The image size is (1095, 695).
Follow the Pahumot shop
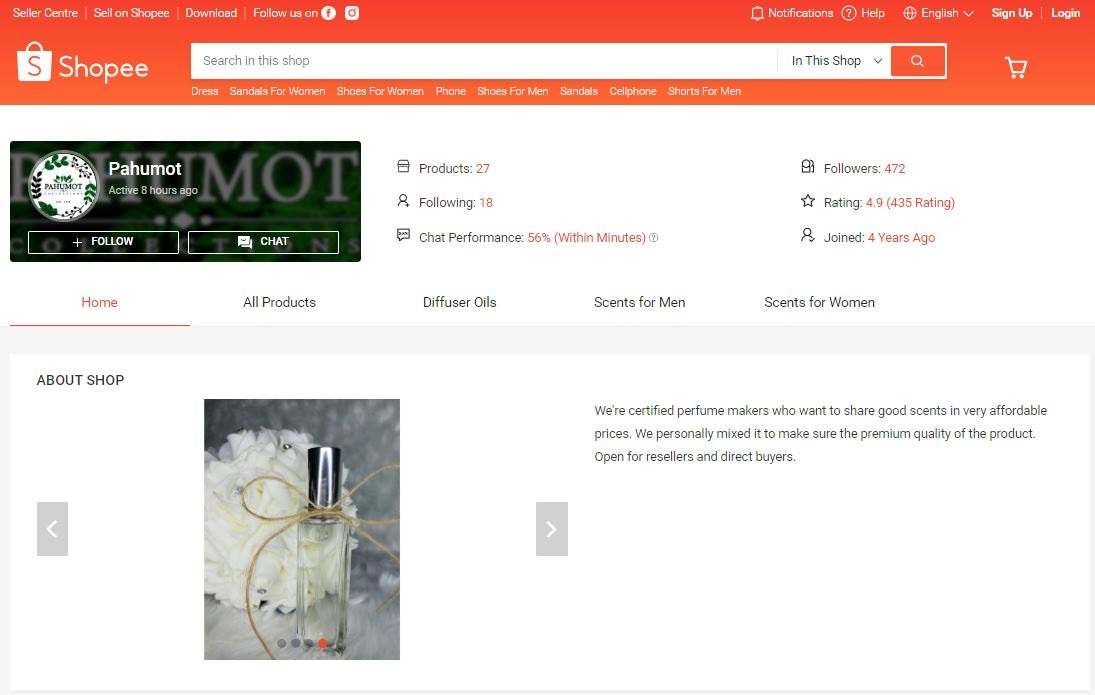103,242
